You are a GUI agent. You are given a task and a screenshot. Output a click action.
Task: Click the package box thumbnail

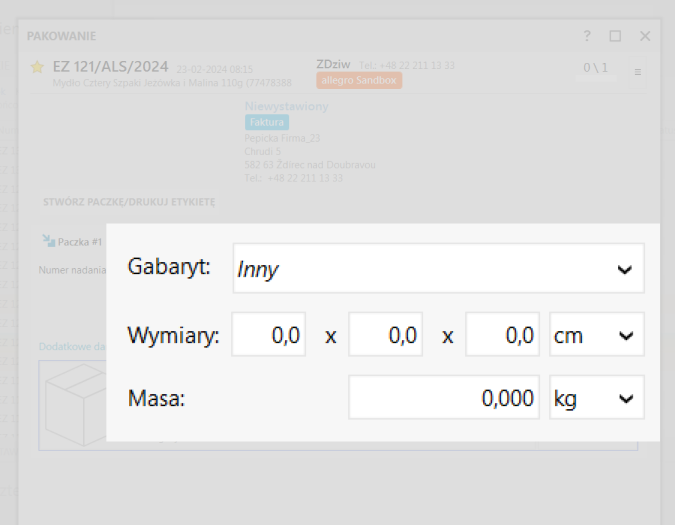[x=75, y=405]
